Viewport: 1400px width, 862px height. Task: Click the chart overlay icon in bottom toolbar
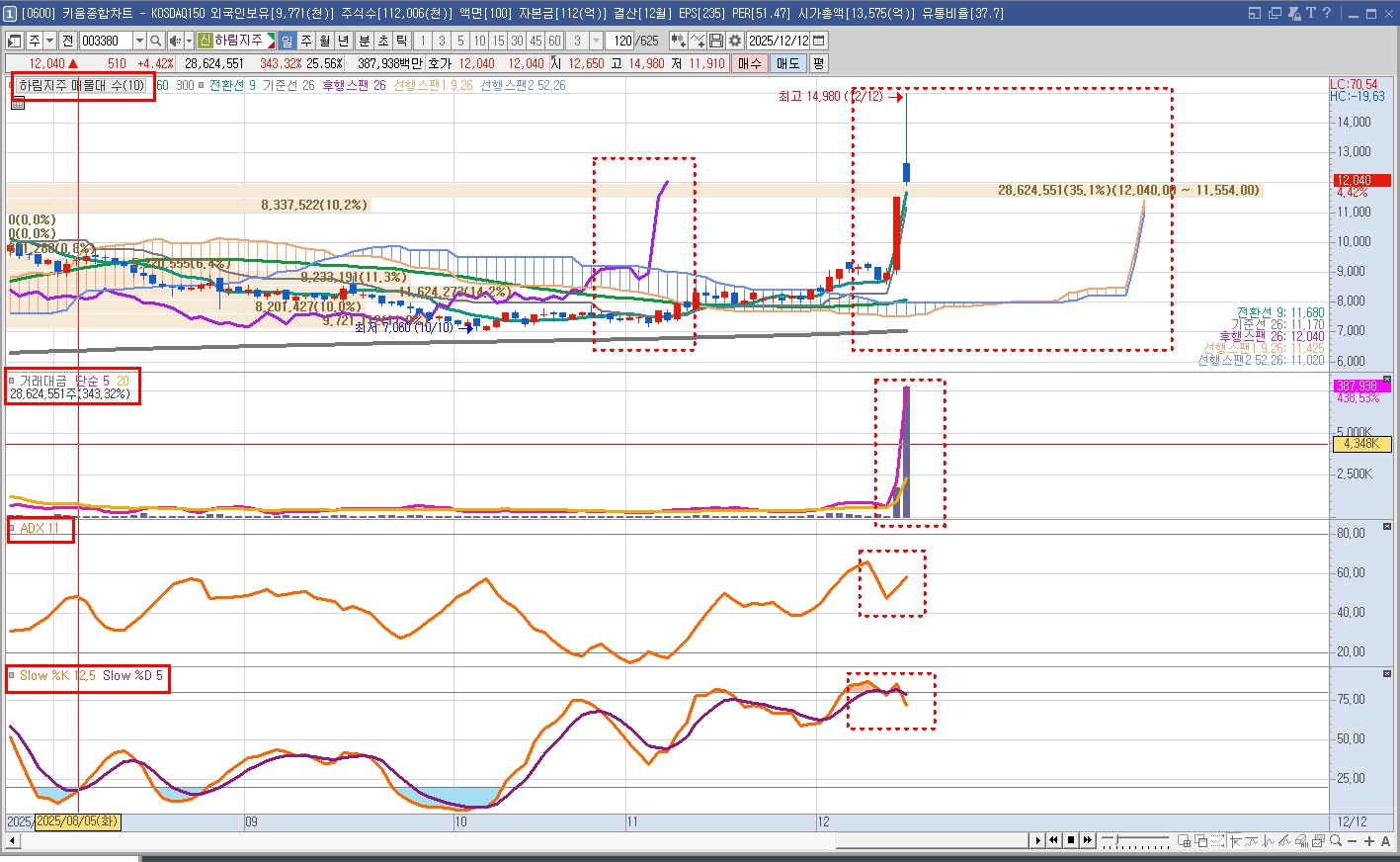(1318, 841)
